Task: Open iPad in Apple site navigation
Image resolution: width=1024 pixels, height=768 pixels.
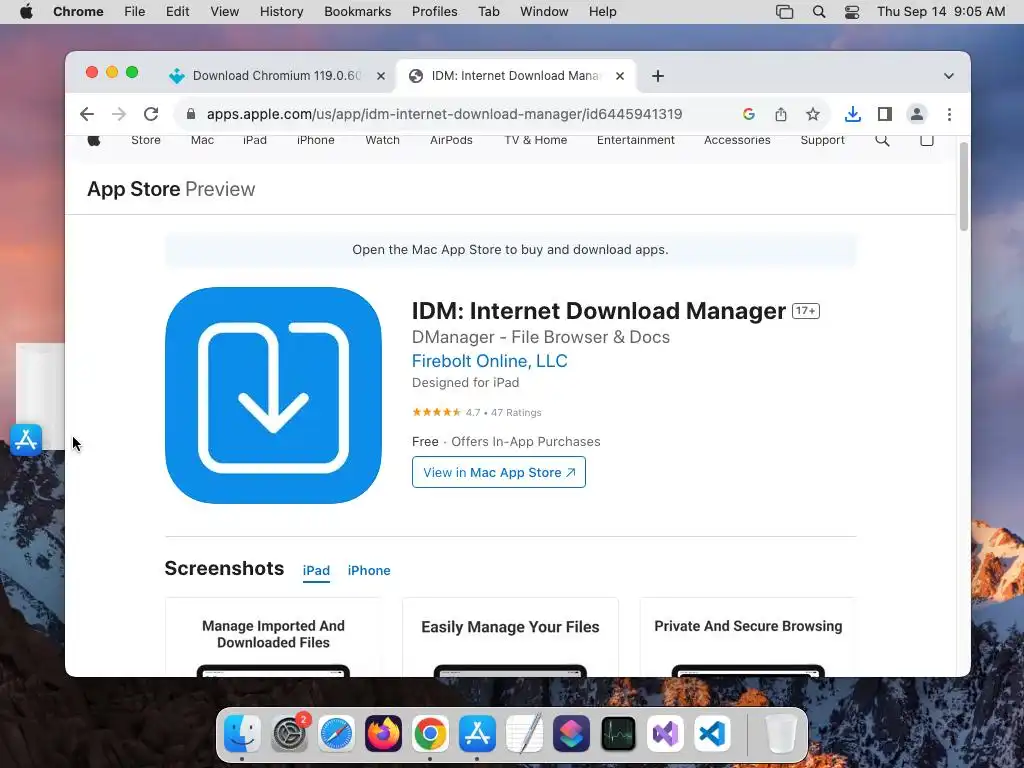Action: (255, 140)
